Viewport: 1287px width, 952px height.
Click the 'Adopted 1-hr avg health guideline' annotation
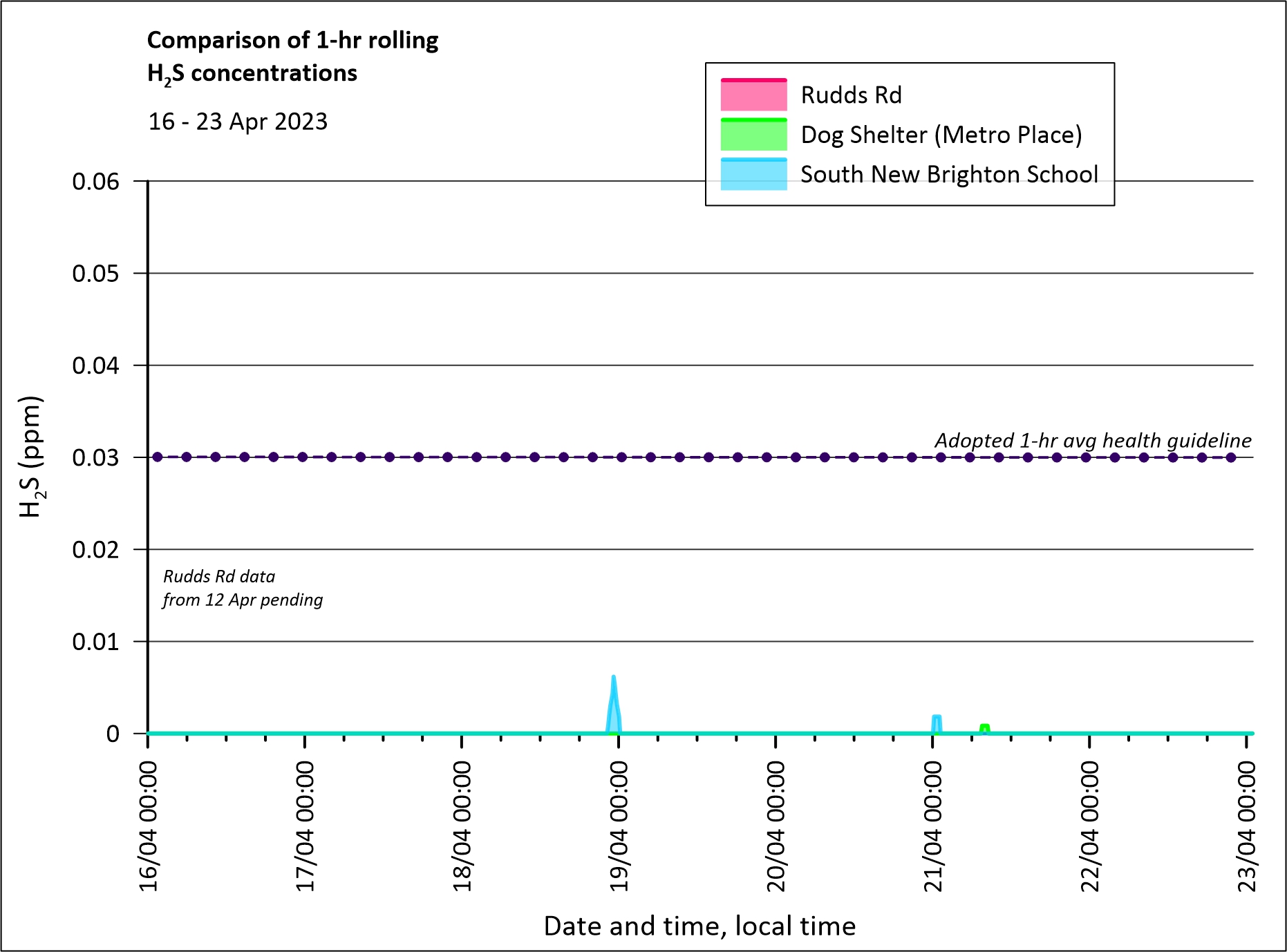pos(1093,440)
